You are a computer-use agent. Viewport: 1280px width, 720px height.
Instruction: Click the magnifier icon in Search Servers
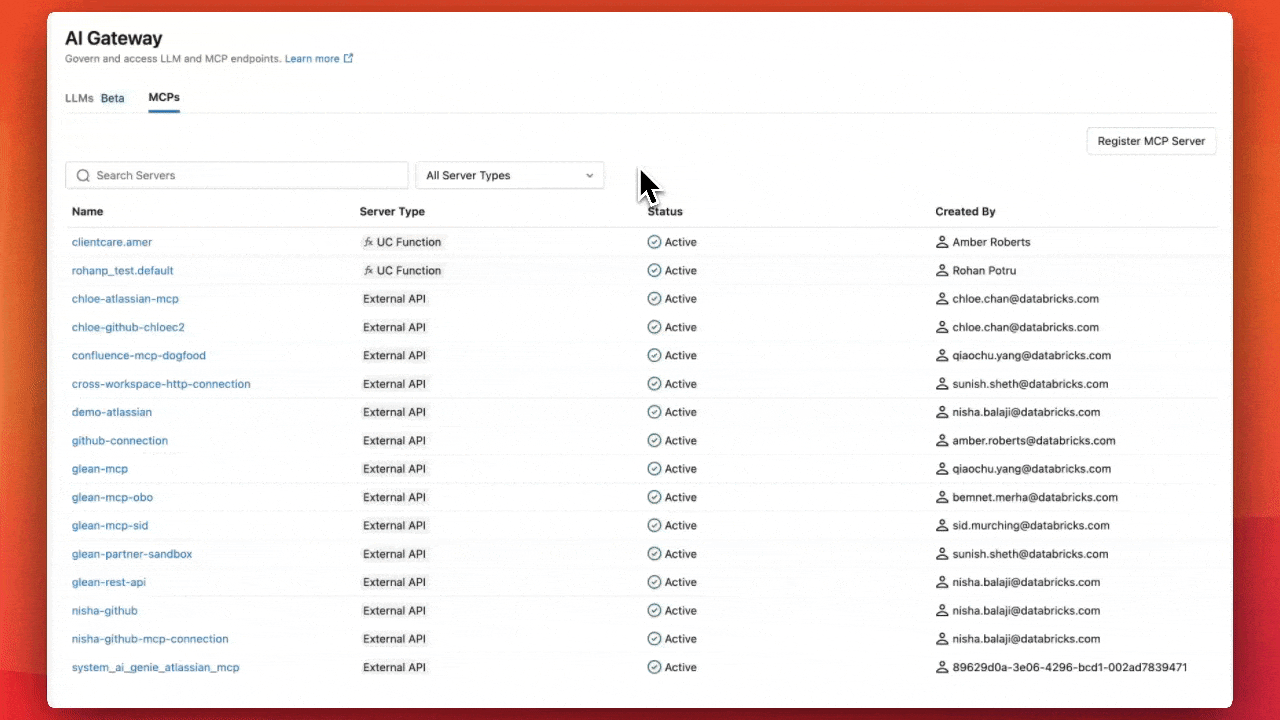tap(83, 176)
